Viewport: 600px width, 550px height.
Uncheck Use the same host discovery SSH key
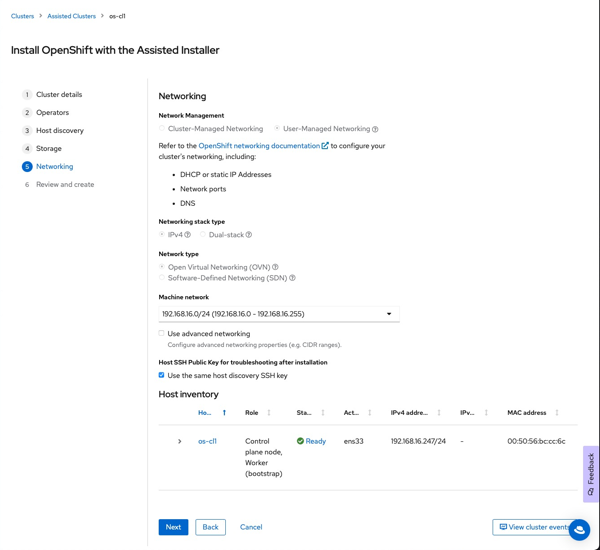point(161,375)
